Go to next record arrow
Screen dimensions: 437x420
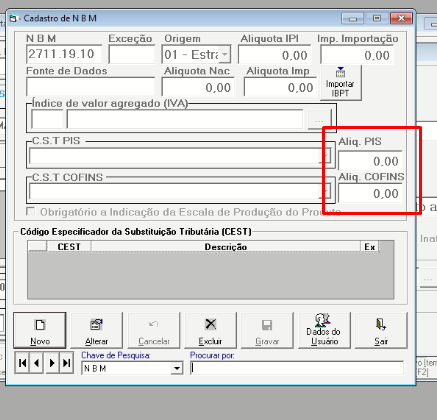[x=52, y=363]
